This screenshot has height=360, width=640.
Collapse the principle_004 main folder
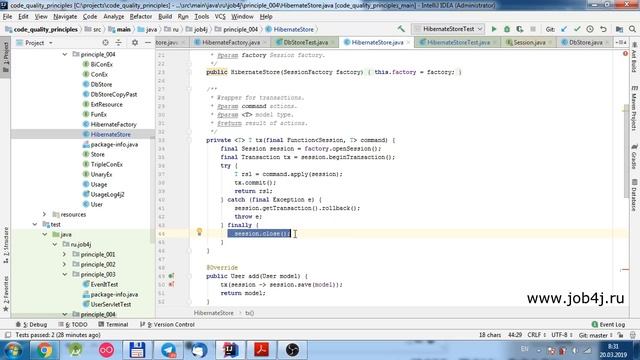pyautogui.click(x=65, y=54)
